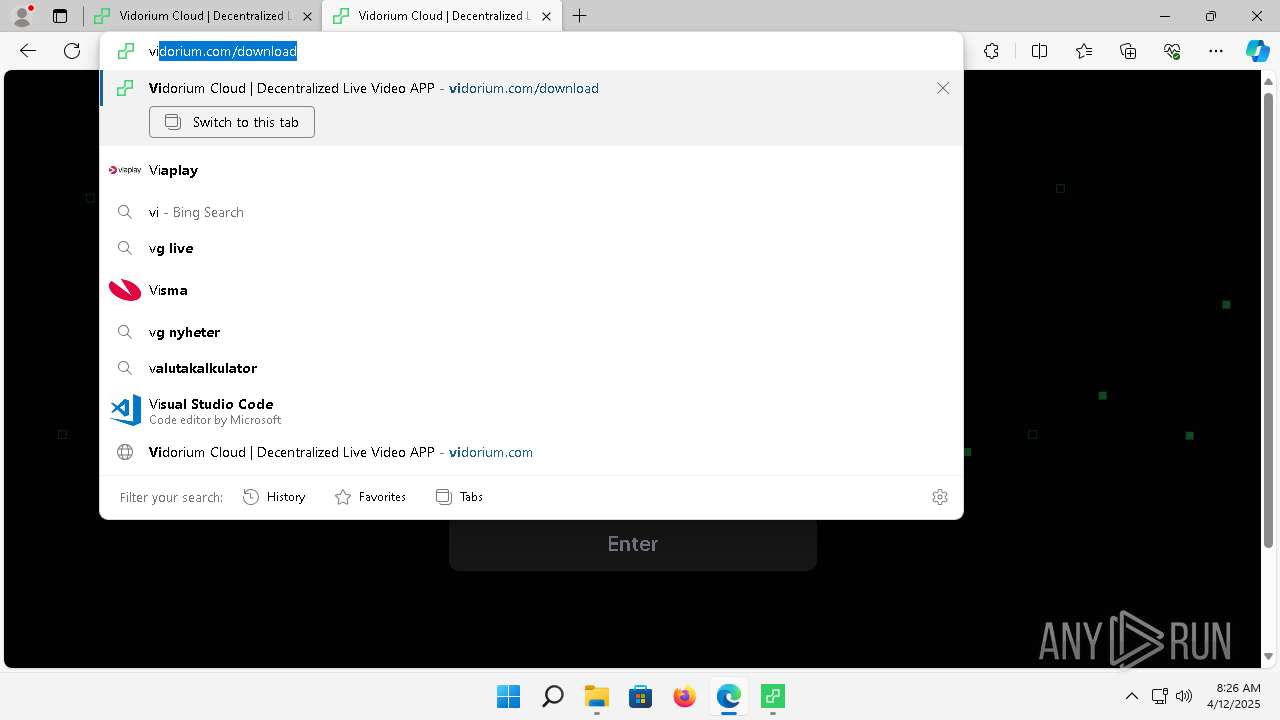The image size is (1280, 720).
Task: Toggle split screen icon
Action: pyautogui.click(x=1039, y=51)
